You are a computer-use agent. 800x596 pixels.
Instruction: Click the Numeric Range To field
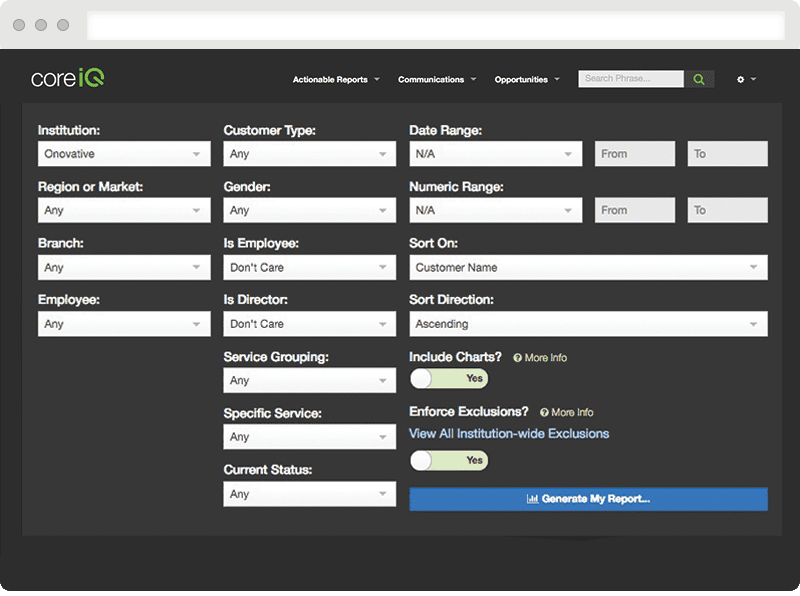click(728, 210)
